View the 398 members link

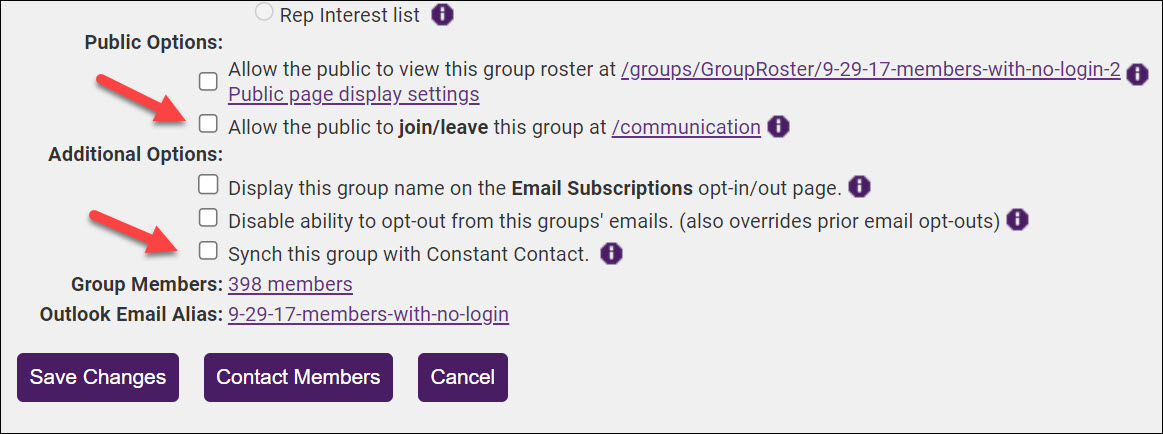290,284
